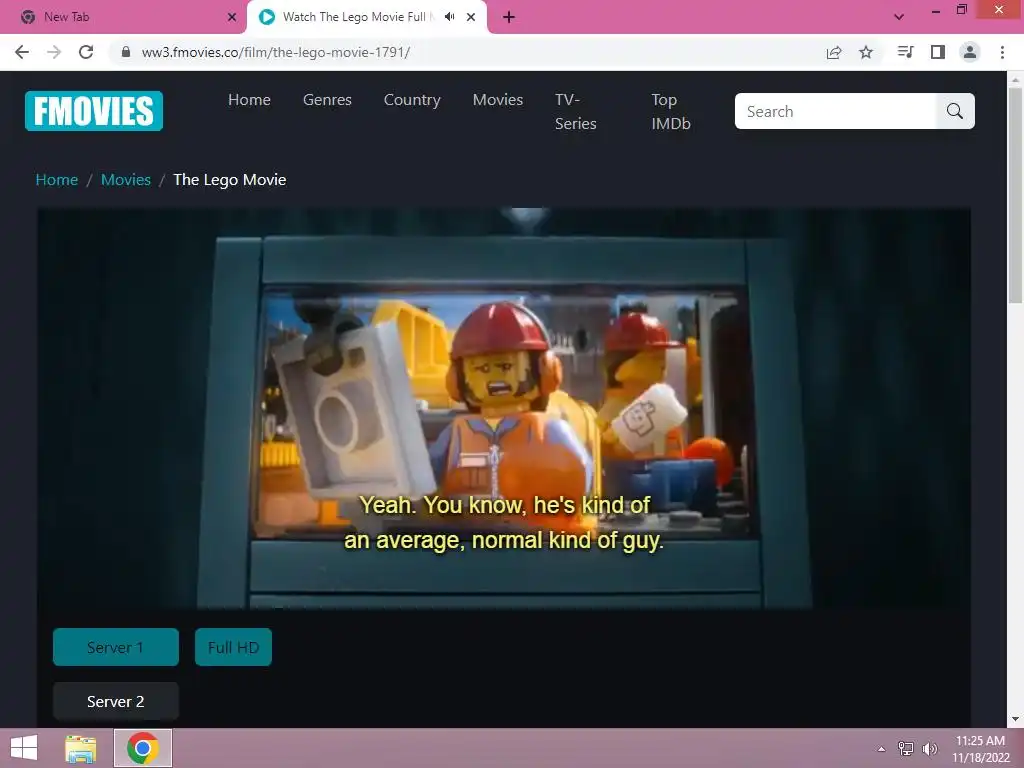Click the browser forward arrow
The width and height of the screenshot is (1024, 768).
[54, 52]
